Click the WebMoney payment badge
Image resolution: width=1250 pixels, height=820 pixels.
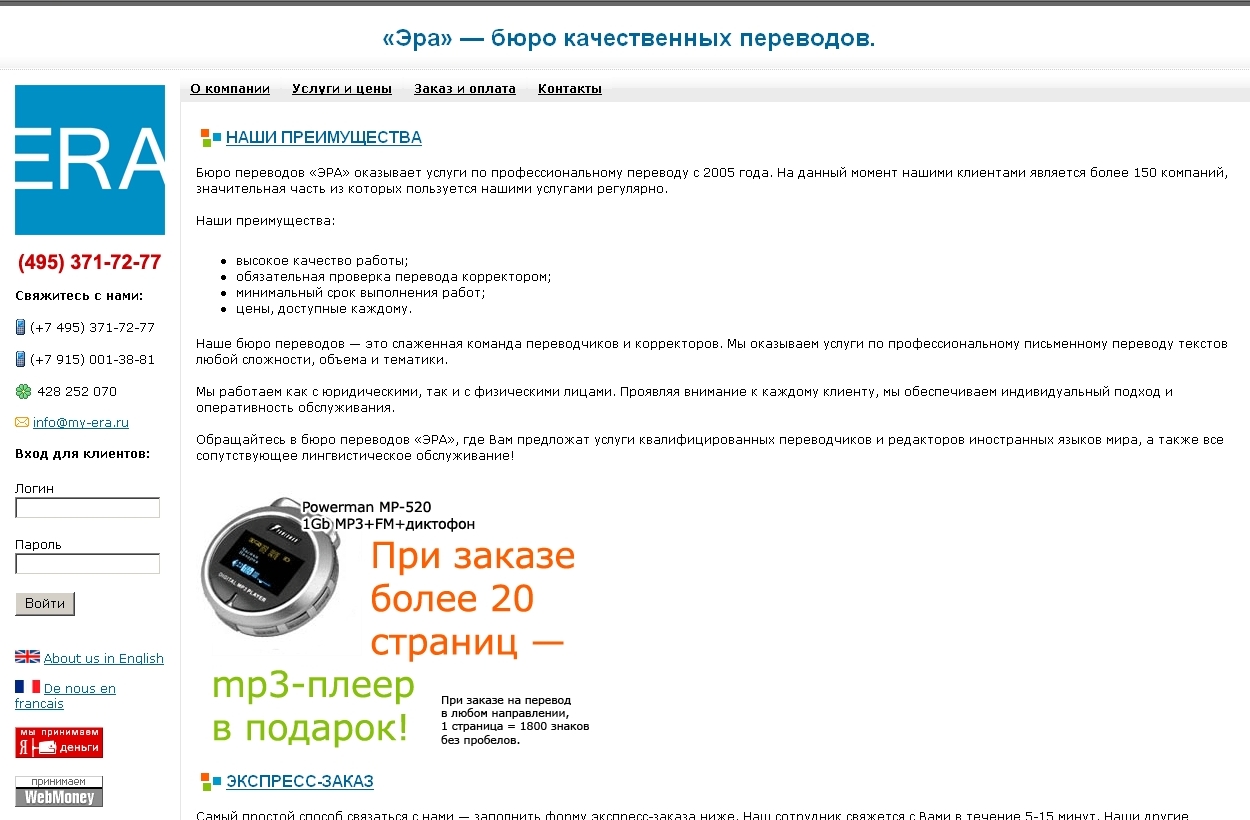click(58, 790)
